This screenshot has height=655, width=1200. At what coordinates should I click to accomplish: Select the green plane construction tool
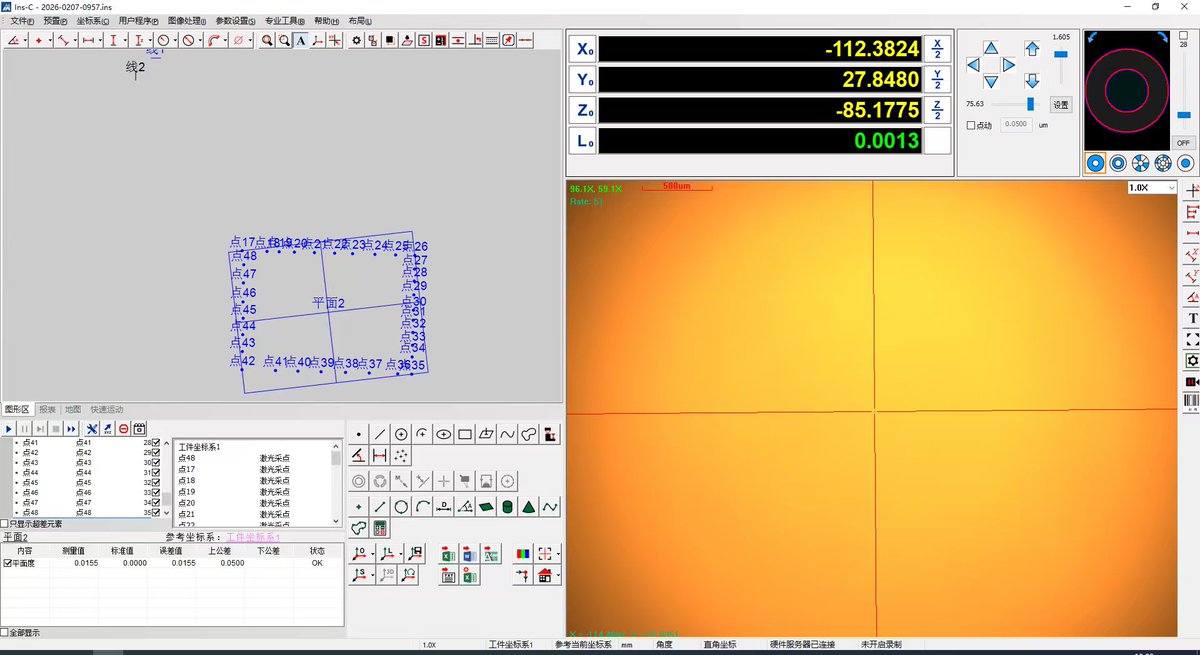pos(486,507)
